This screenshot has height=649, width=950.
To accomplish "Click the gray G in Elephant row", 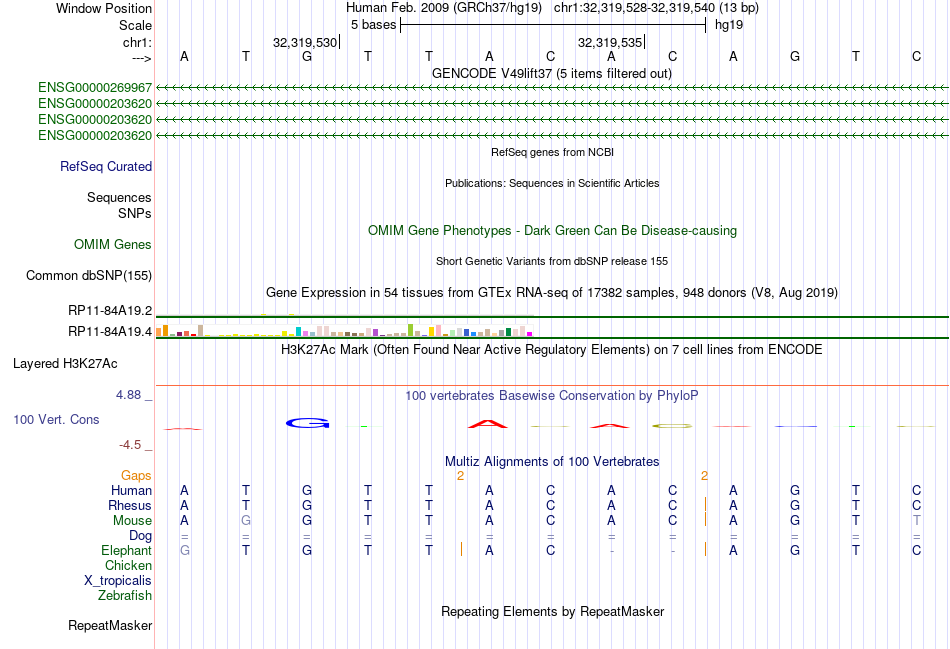I will [185, 551].
